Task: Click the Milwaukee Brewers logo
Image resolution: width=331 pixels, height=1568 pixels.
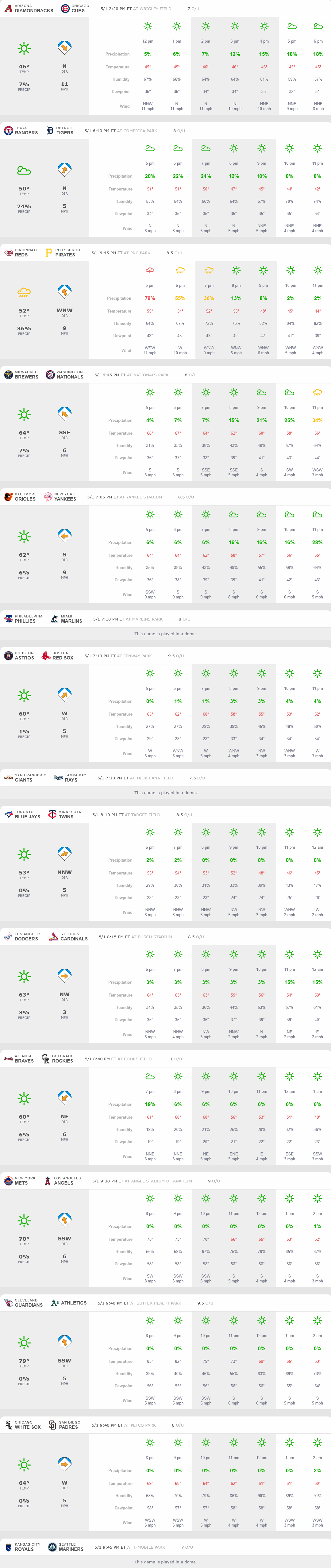Action: [x=9, y=375]
